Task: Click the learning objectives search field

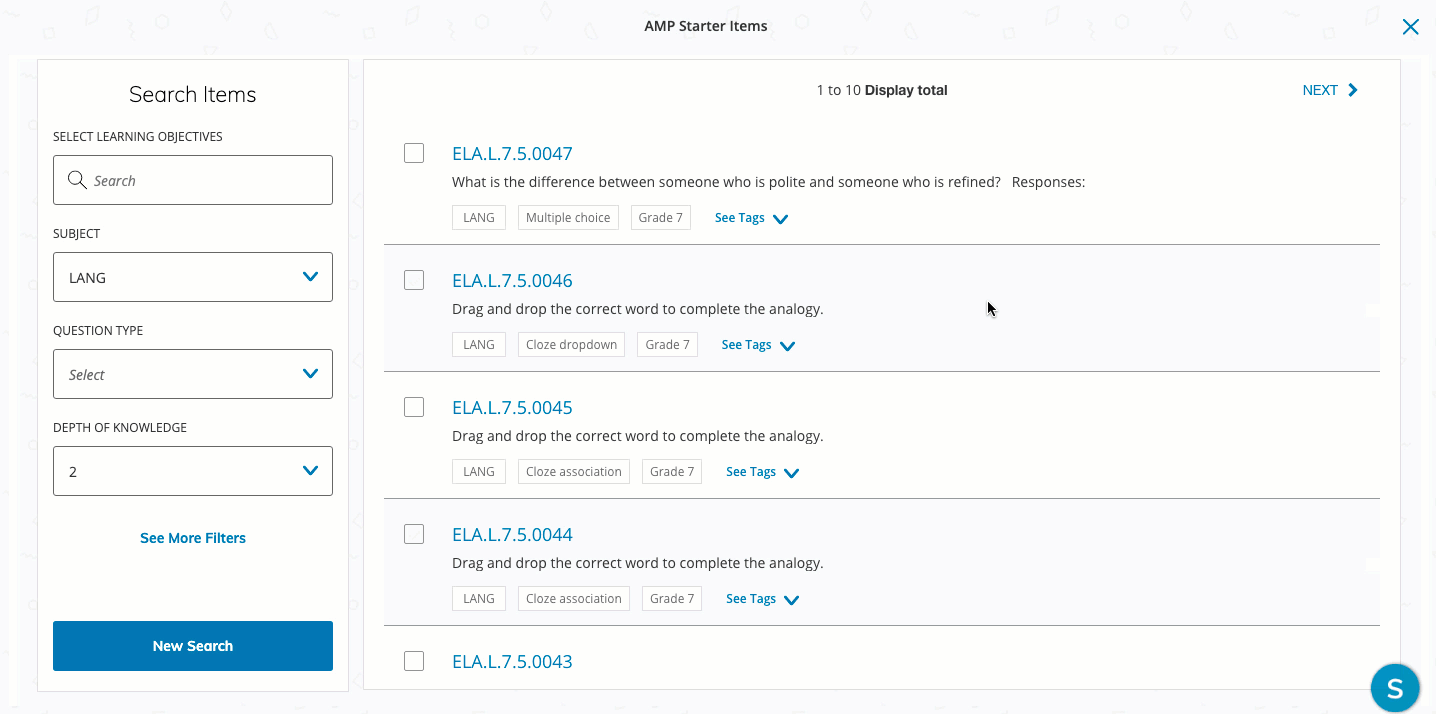Action: click(x=205, y=180)
